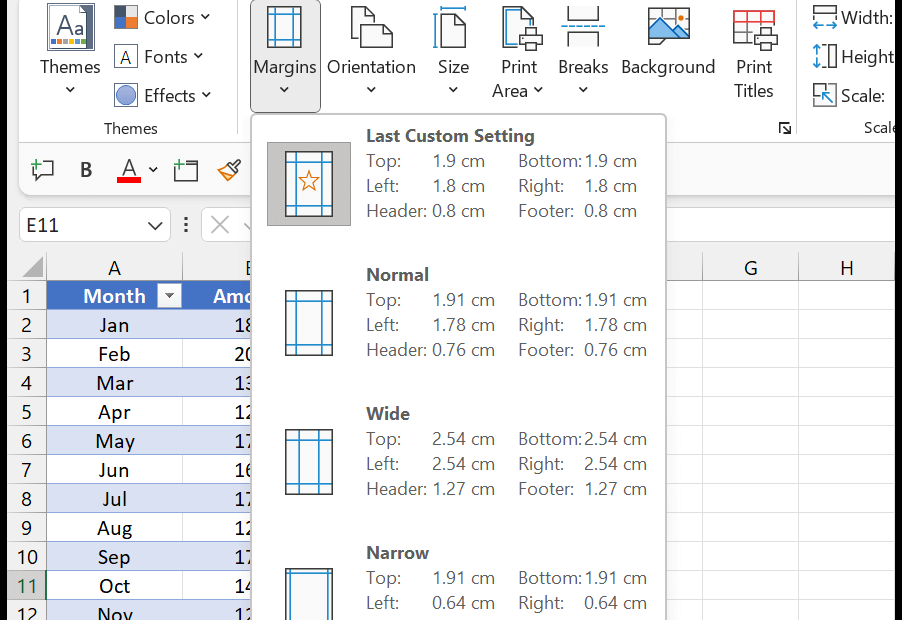Screen dimensions: 902x620
Task: Select row 6 header
Action: [x=26, y=441]
